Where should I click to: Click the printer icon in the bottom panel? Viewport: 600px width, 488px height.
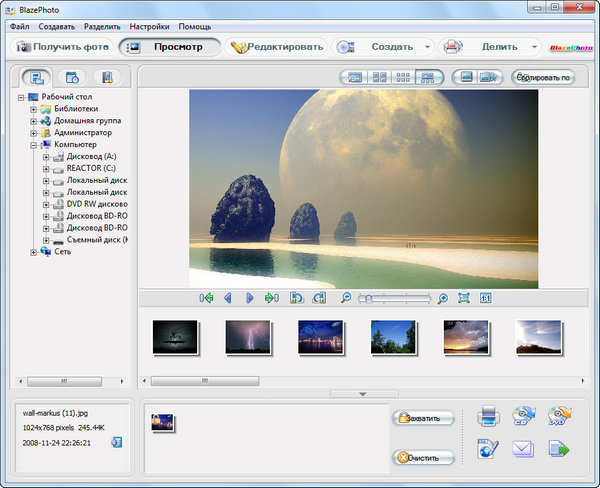488,415
